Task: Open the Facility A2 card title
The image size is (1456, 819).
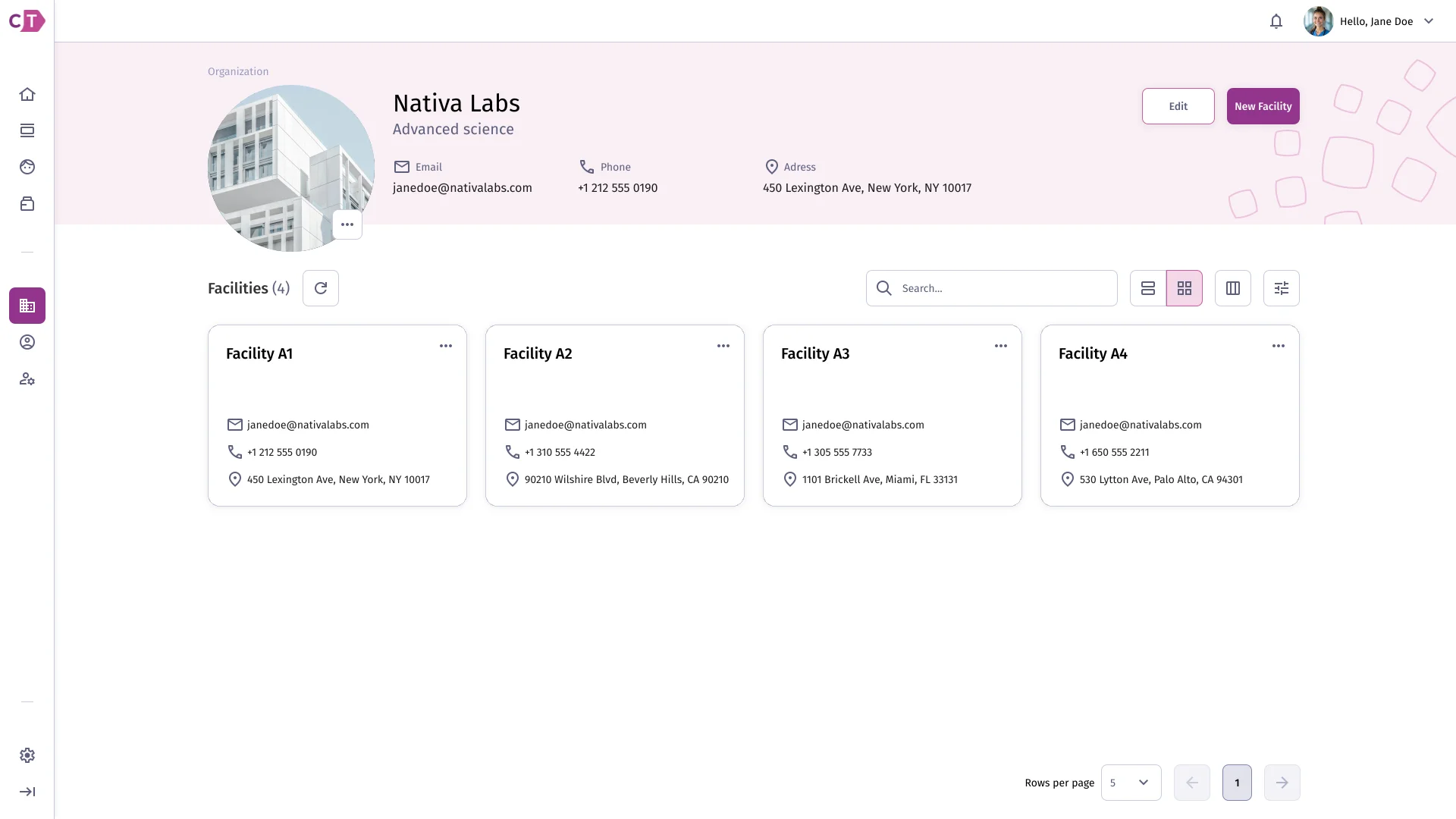Action: (x=538, y=353)
